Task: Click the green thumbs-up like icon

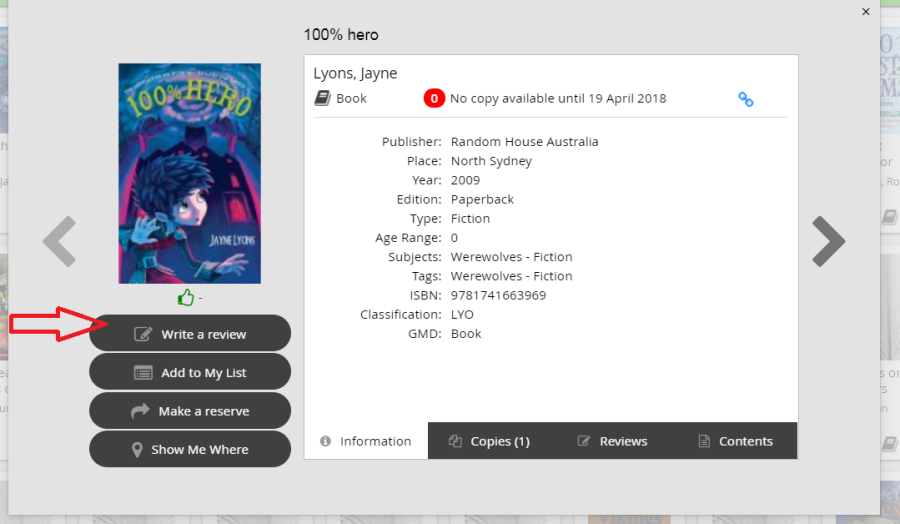Action: click(x=185, y=298)
